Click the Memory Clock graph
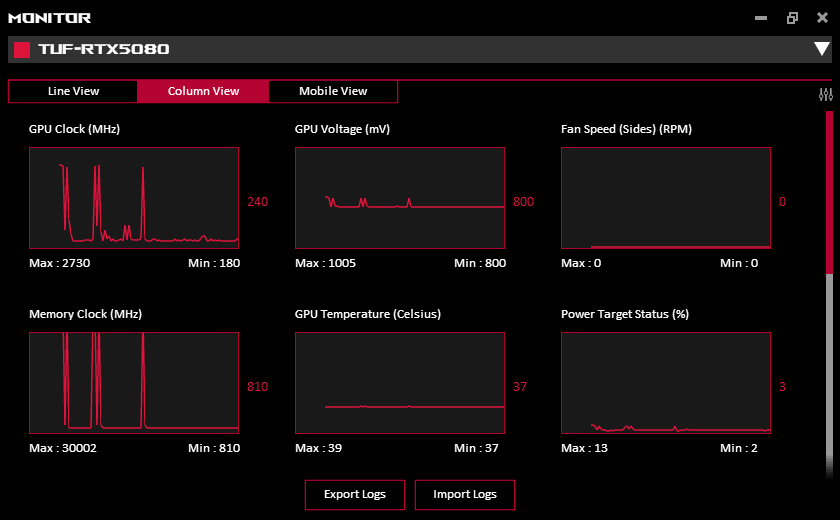Viewport: 840px width, 520px height. (x=134, y=383)
